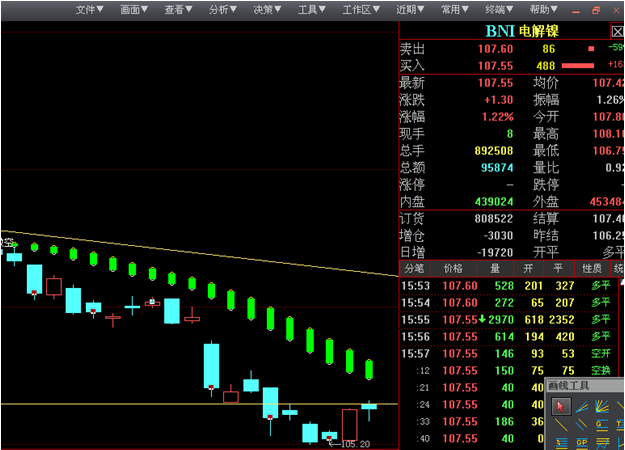The width and height of the screenshot is (625, 450).
Task: Click the 均价 label
Action: pyautogui.click(x=546, y=83)
